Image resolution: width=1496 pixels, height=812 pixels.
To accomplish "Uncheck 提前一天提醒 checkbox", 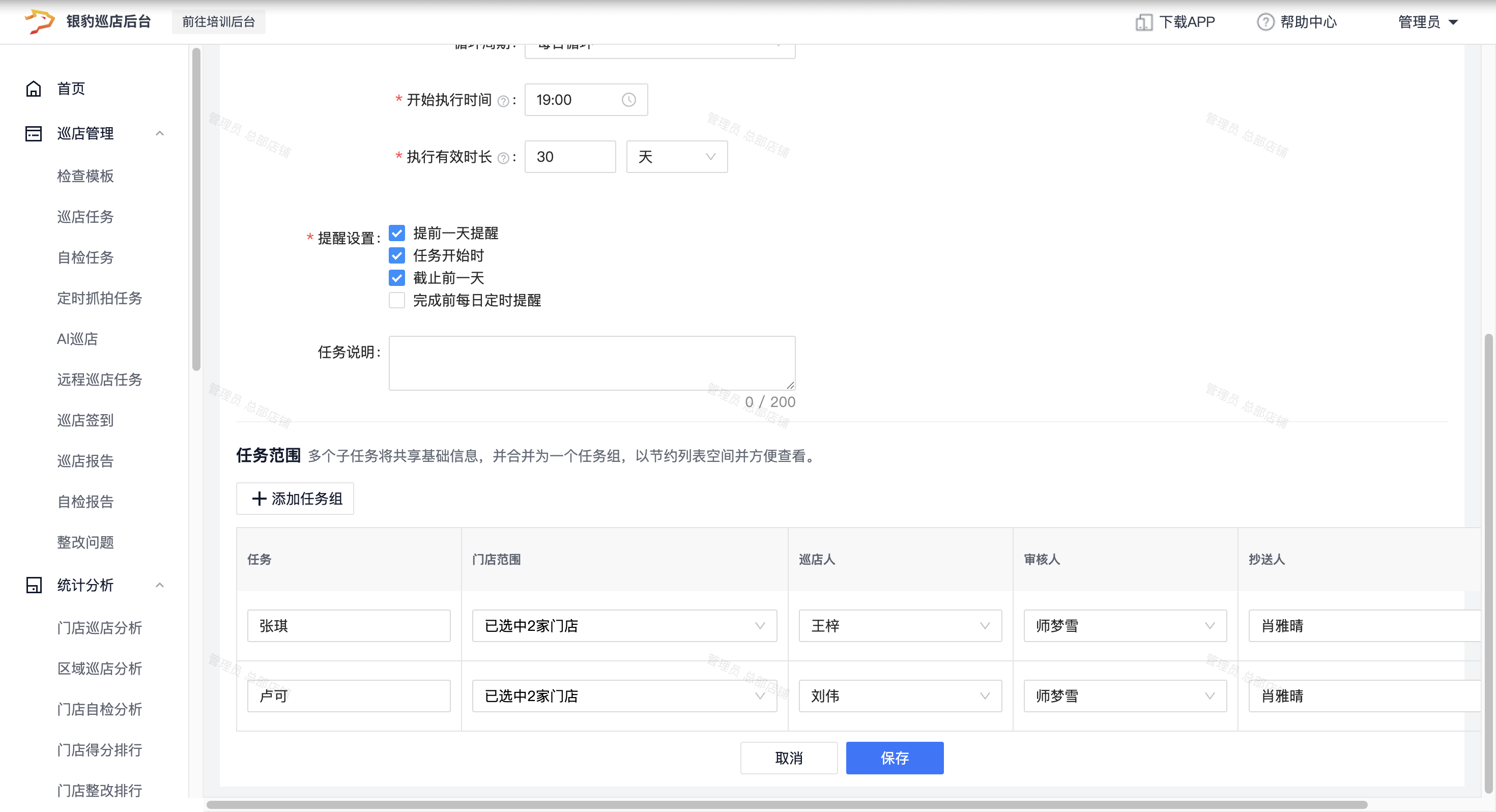I will (x=397, y=233).
